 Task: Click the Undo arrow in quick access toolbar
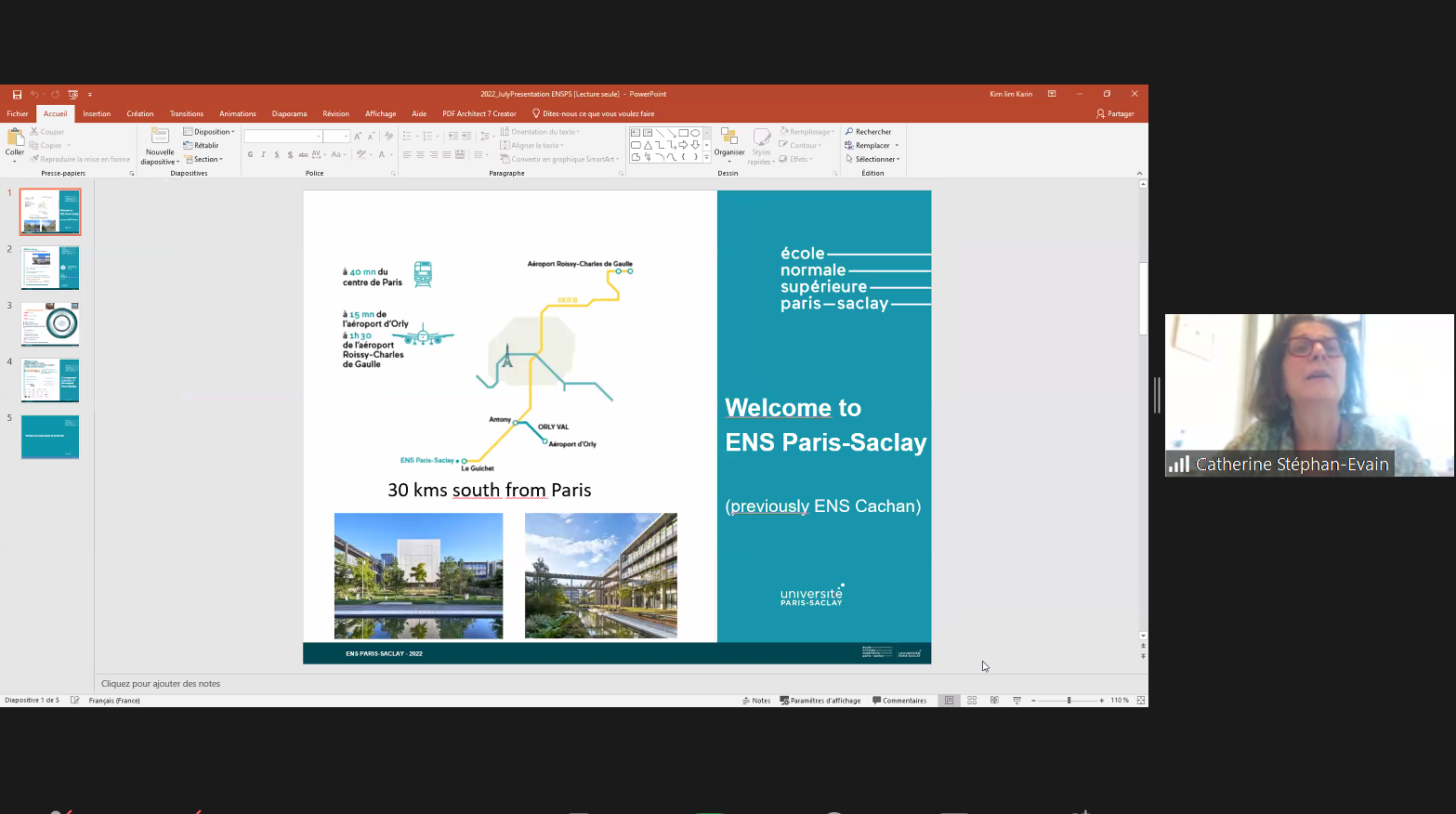34,94
